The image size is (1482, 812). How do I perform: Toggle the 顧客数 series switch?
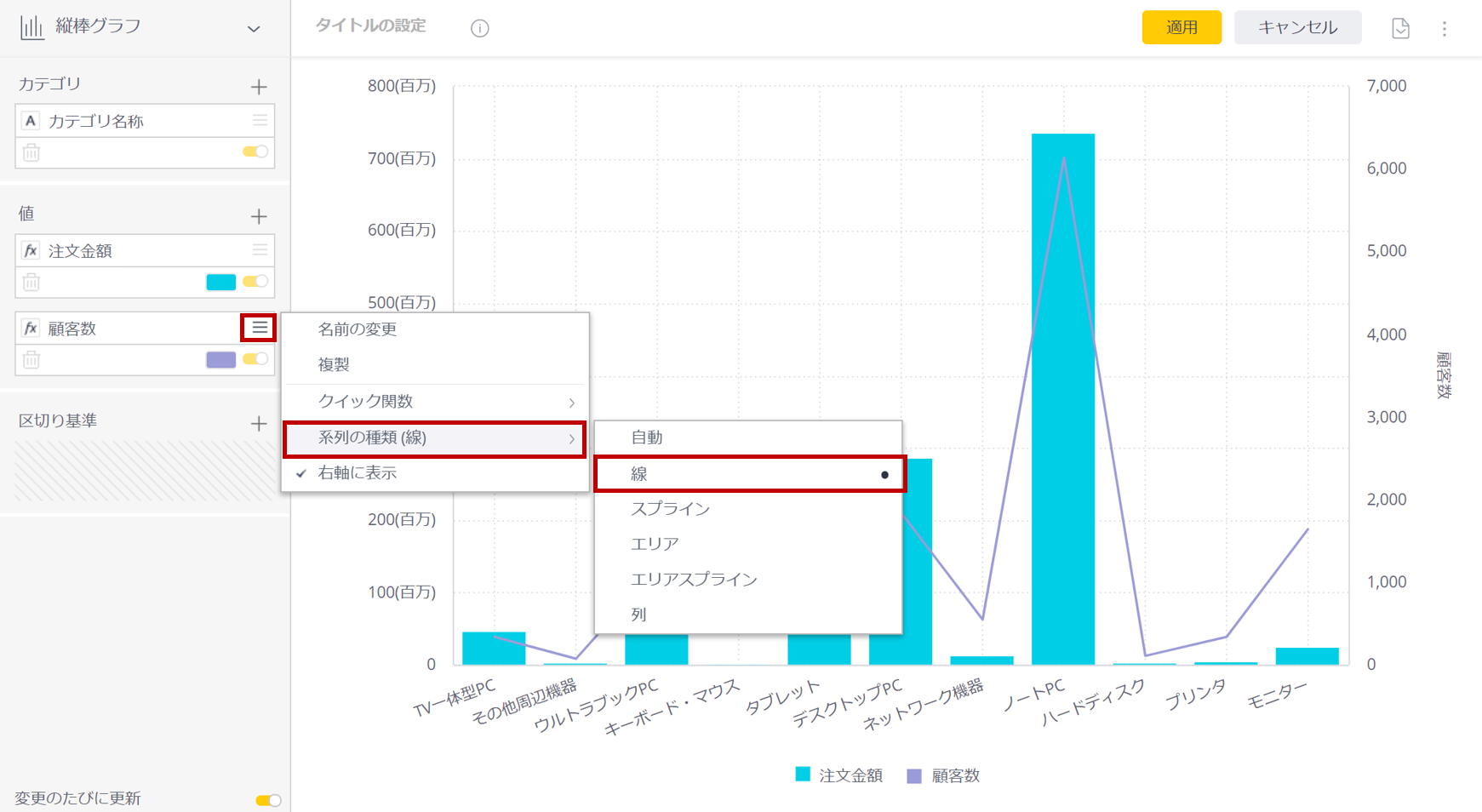point(255,358)
